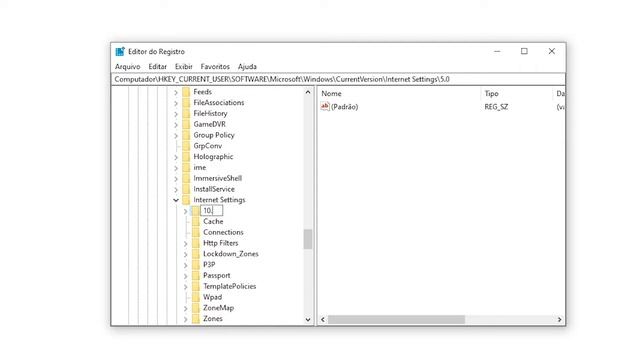Click the key rename box containing 10.
Viewport: 640px width, 360px height.
click(x=211, y=211)
